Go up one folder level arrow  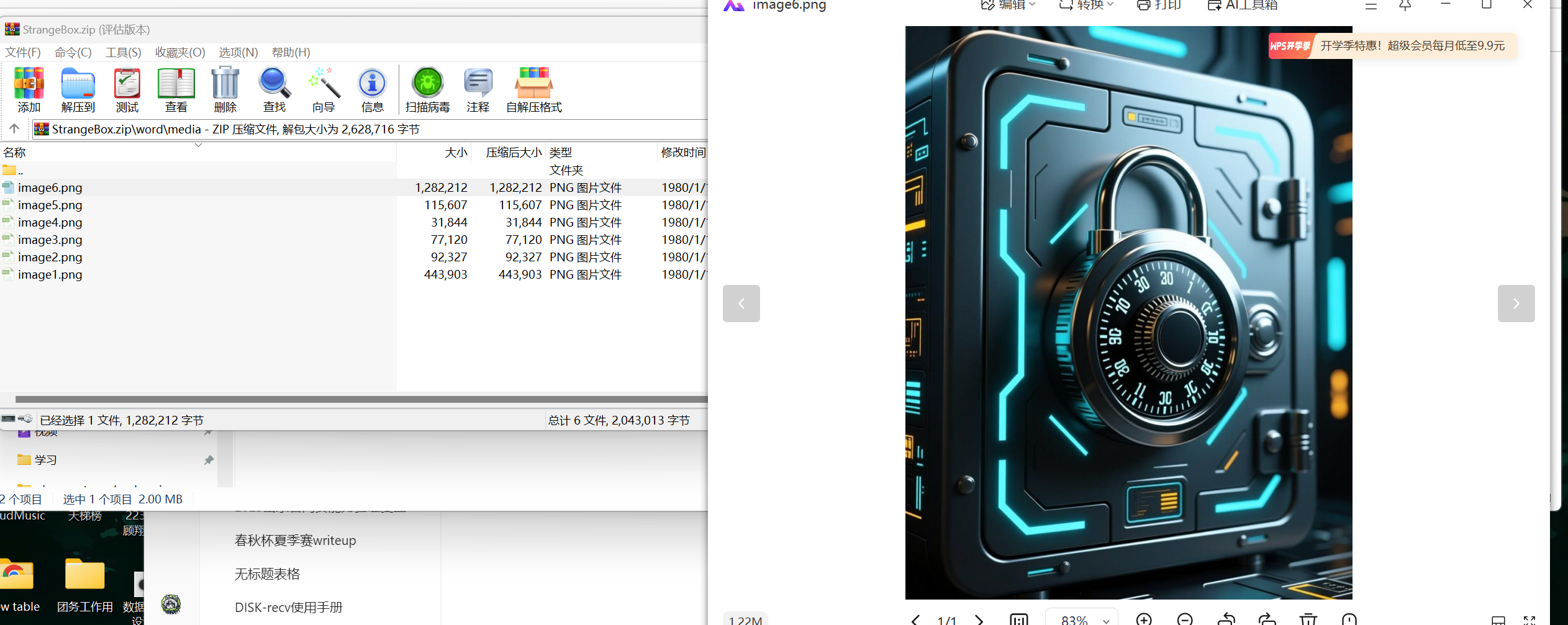(14, 128)
